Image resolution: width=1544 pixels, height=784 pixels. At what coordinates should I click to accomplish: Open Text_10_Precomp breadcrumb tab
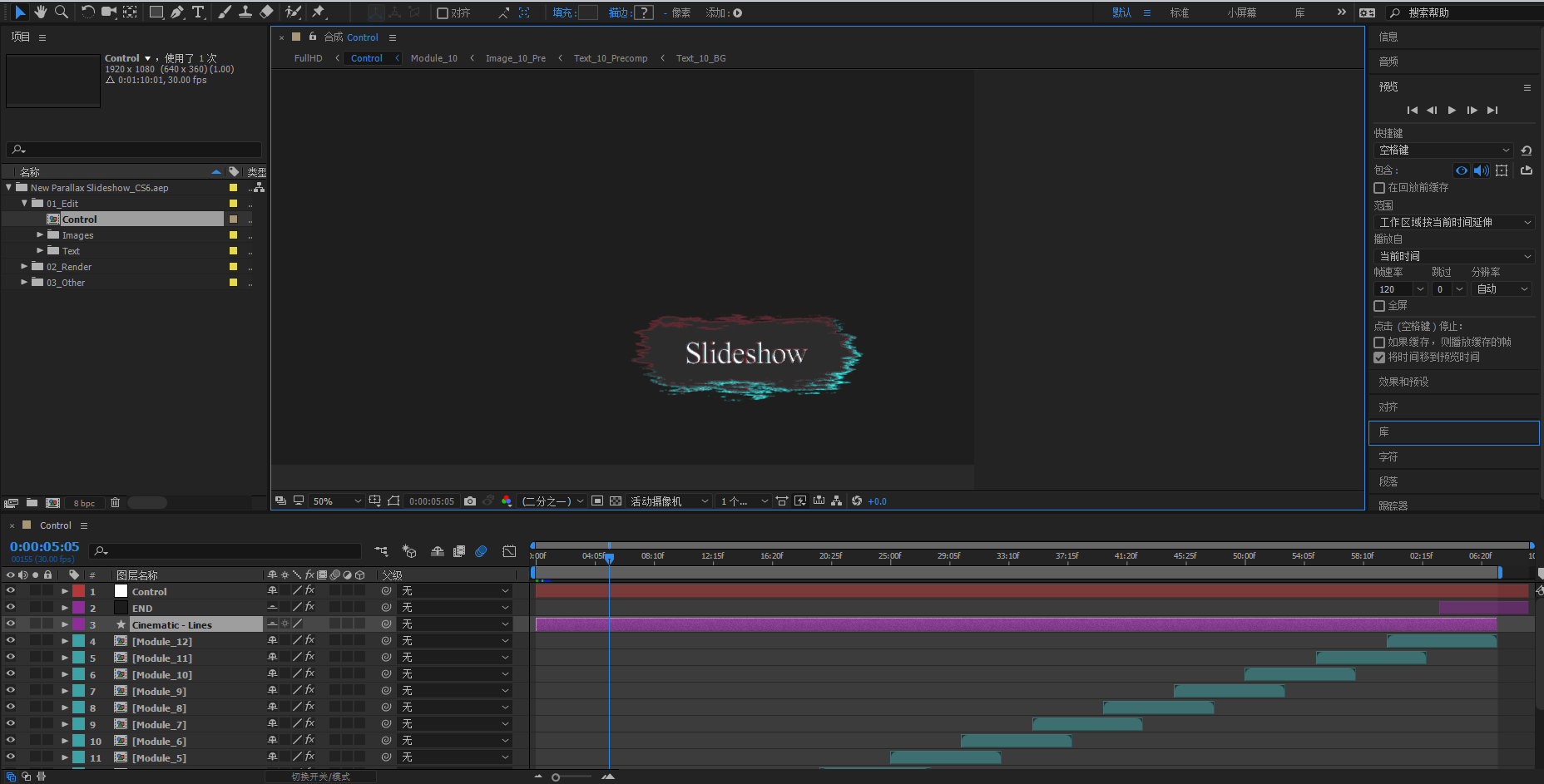[x=611, y=58]
